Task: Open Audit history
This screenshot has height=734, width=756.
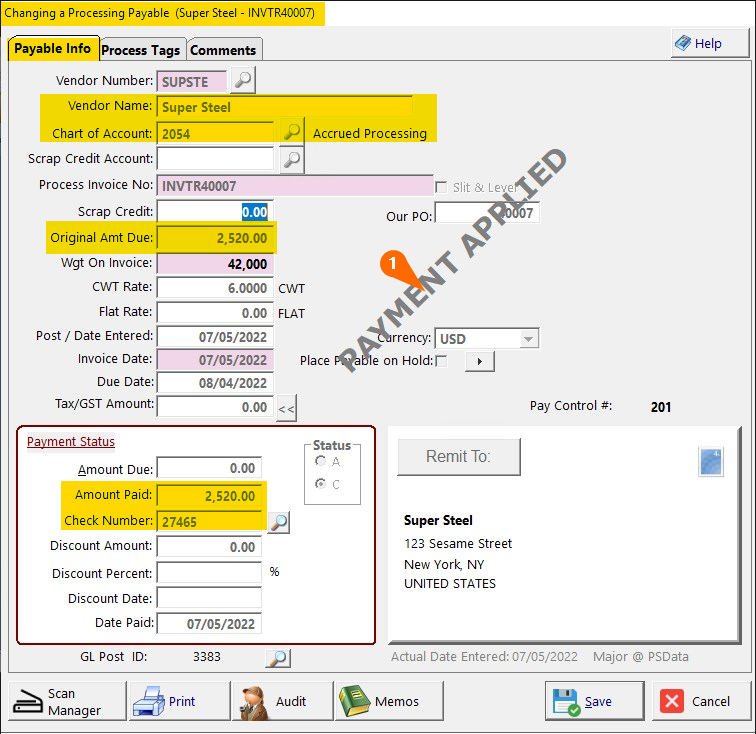Action: pos(283,701)
